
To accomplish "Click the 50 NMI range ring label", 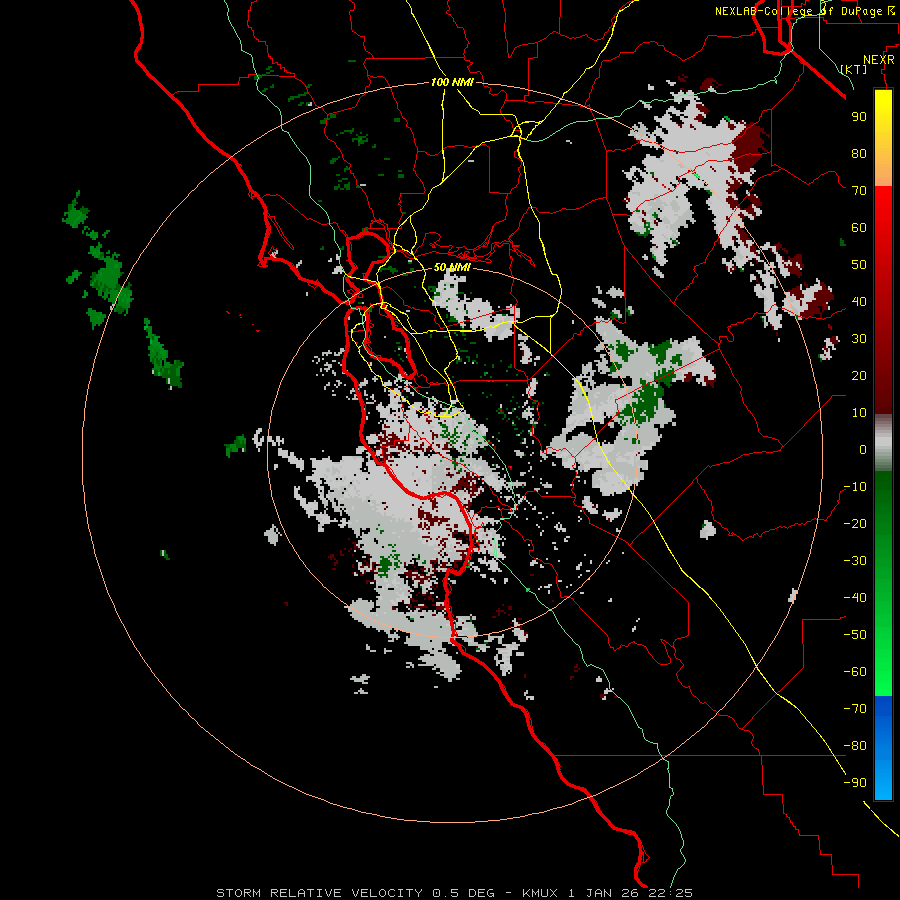I will click(x=452, y=267).
